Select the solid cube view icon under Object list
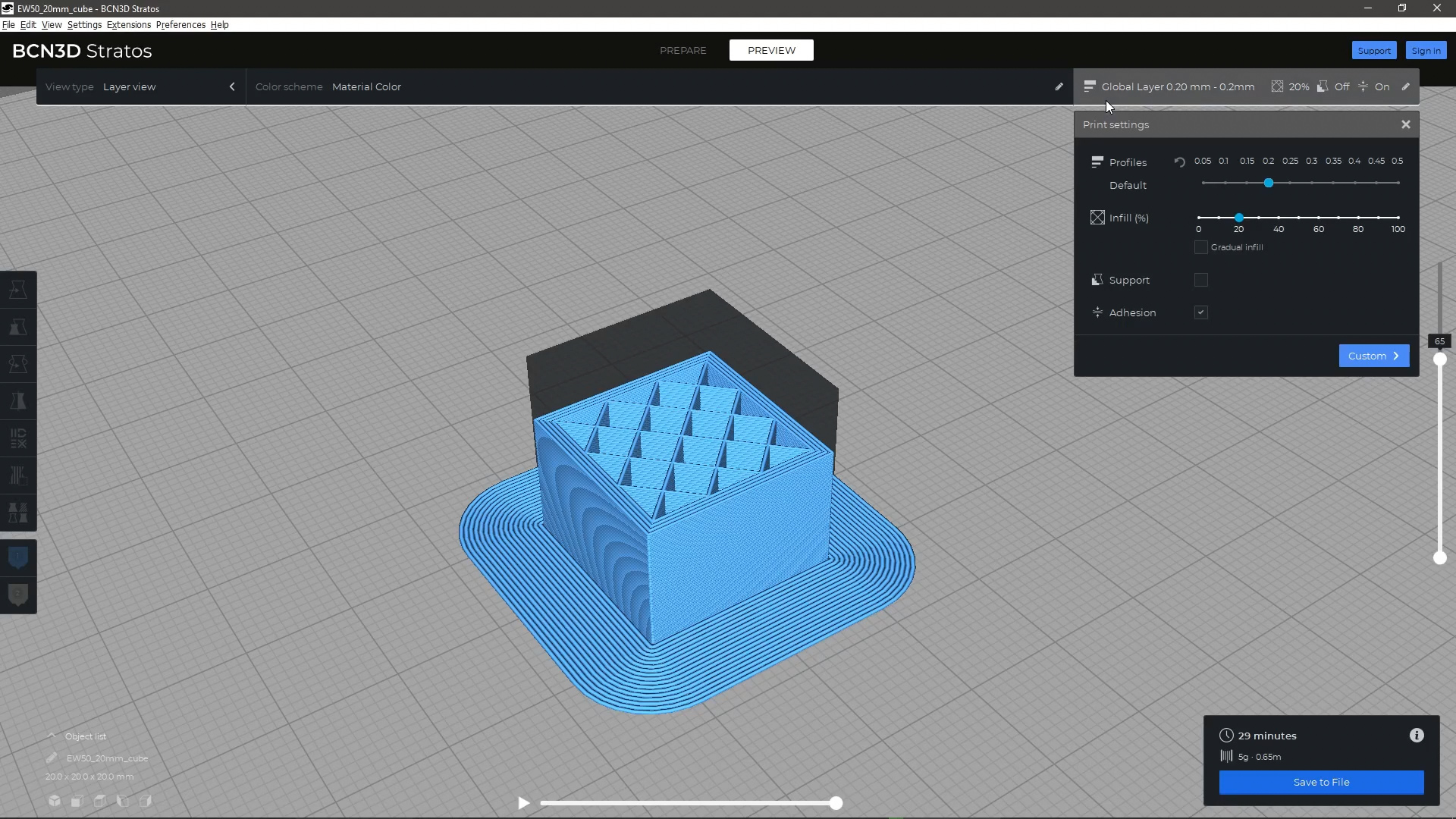Viewport: 1456px width, 819px height. (54, 801)
